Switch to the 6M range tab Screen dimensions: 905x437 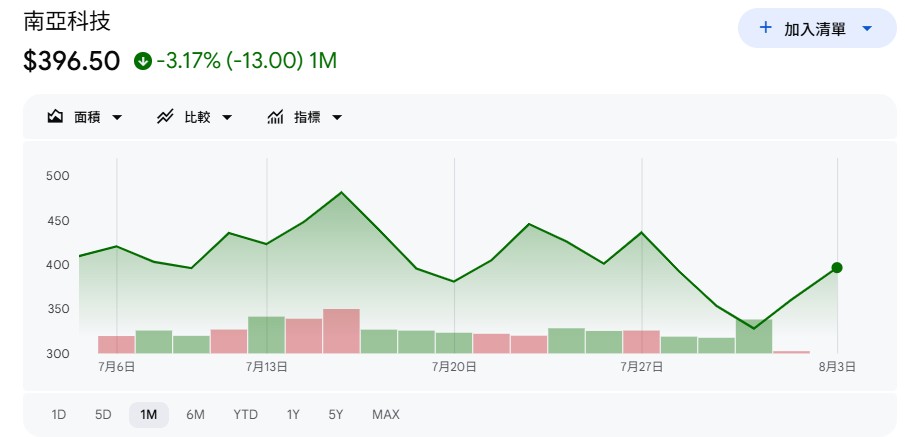click(195, 414)
